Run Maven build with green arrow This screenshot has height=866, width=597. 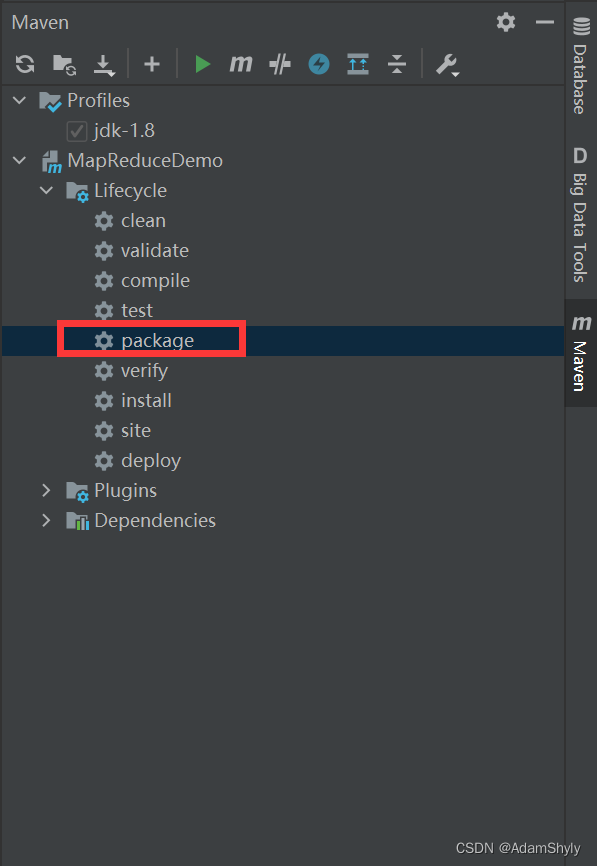(x=203, y=64)
